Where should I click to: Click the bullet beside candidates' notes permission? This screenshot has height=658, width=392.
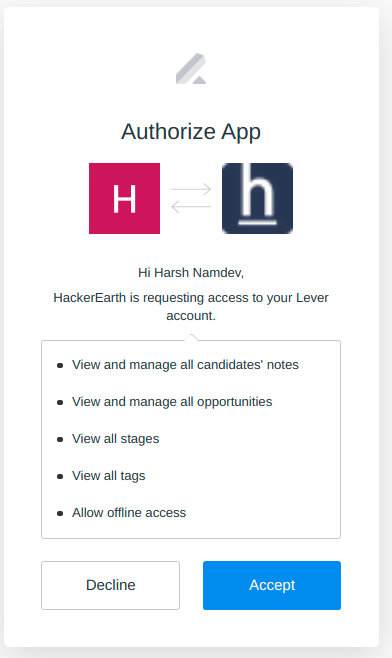point(60,366)
